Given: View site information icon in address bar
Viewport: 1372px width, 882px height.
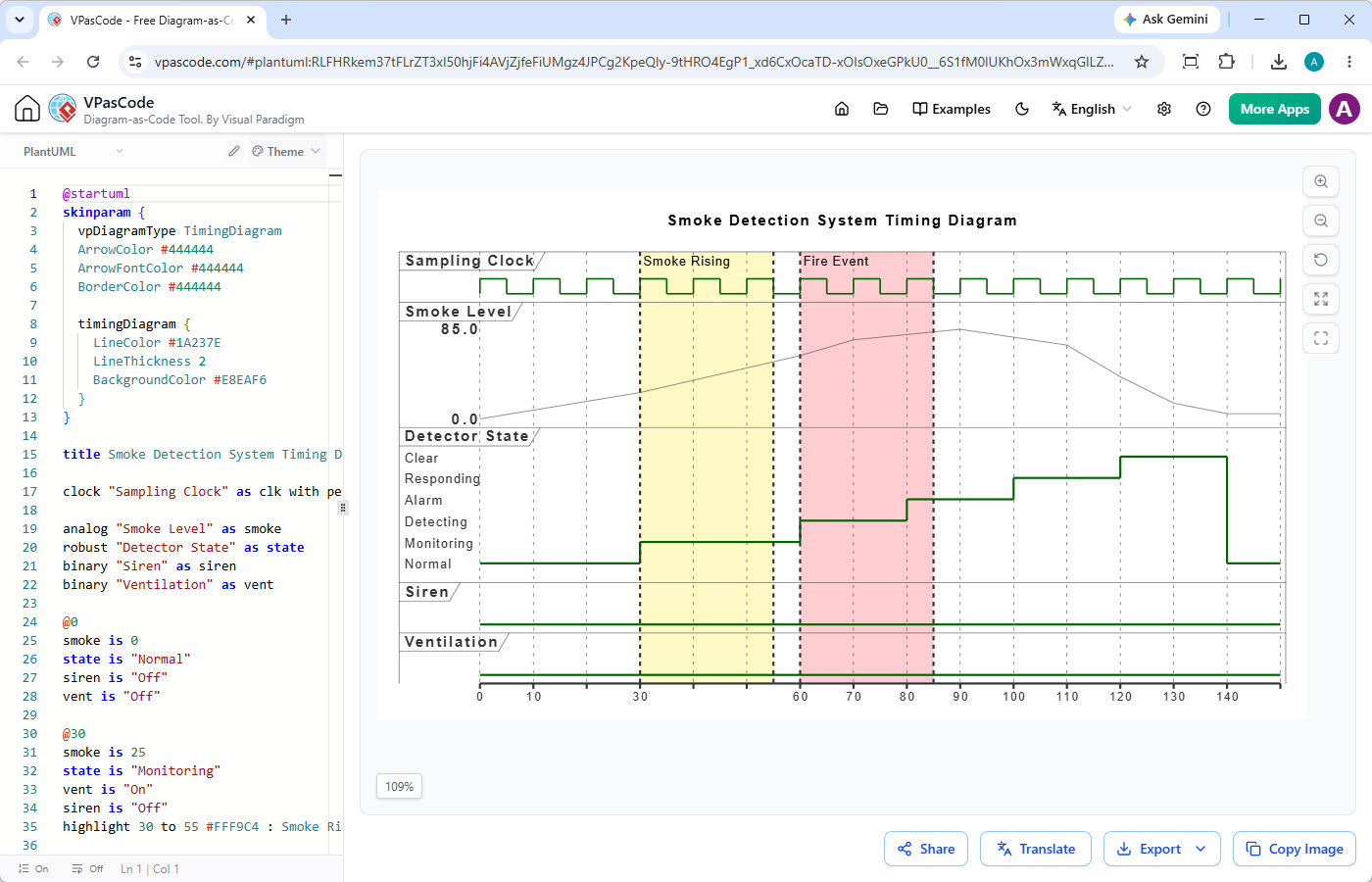Looking at the screenshot, I should click(136, 62).
